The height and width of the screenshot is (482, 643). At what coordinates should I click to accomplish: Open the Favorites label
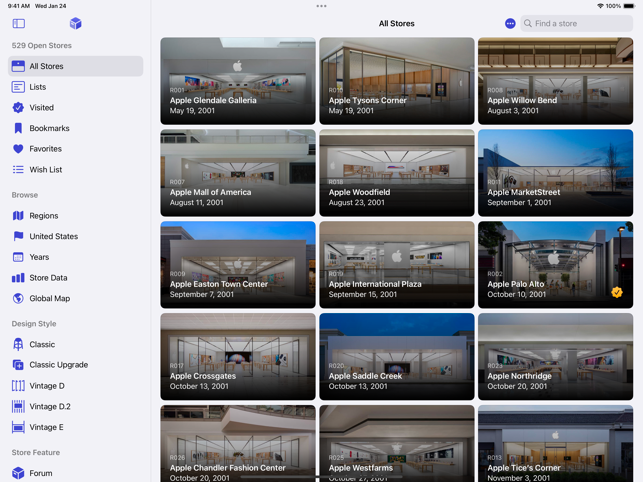point(46,149)
